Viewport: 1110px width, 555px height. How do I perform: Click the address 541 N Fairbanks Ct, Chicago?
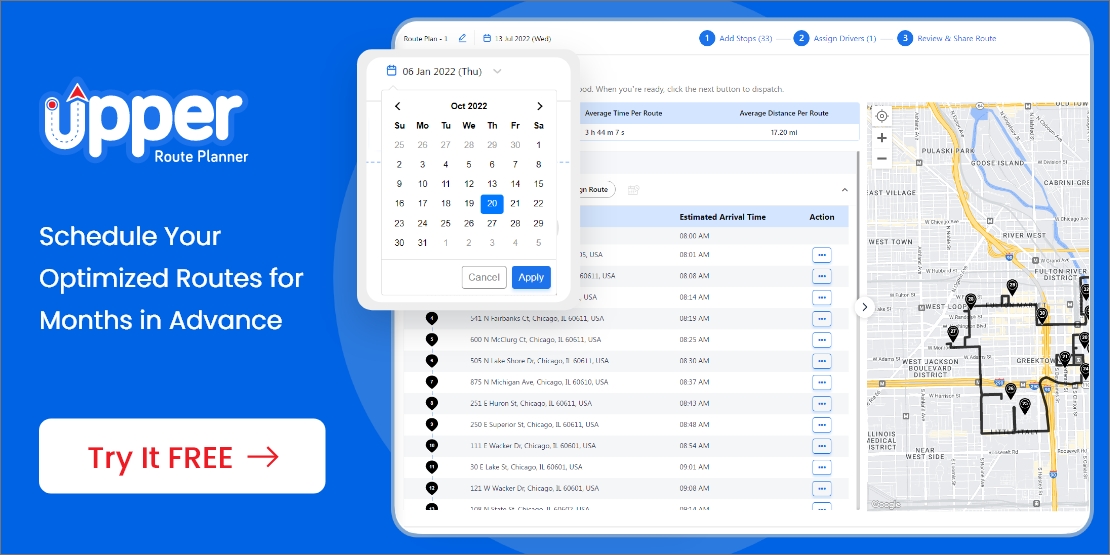[x=536, y=319]
